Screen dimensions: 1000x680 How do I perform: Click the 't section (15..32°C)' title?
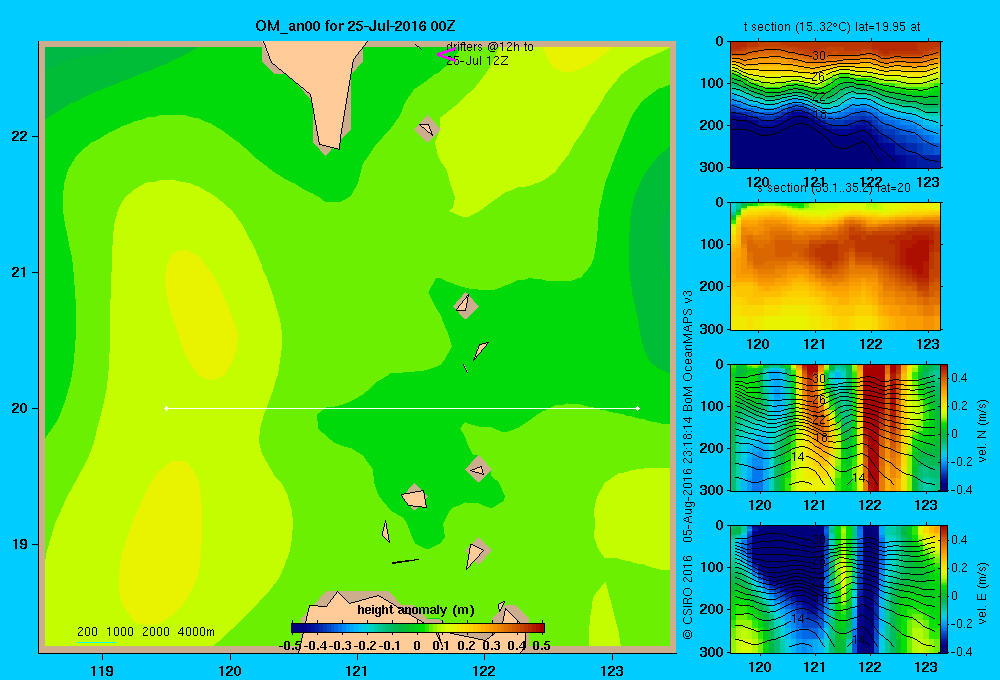(832, 27)
